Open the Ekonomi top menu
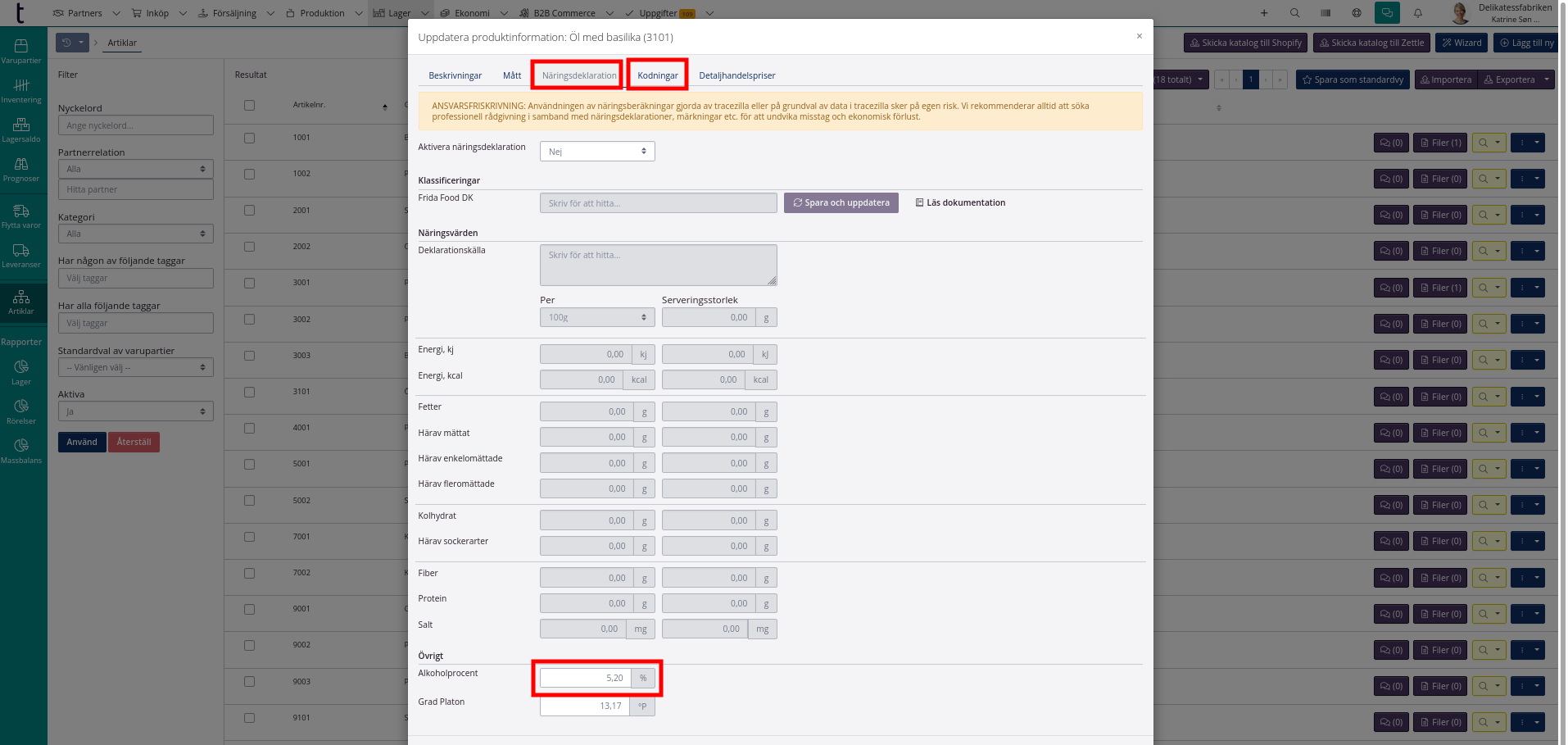 tap(474, 13)
